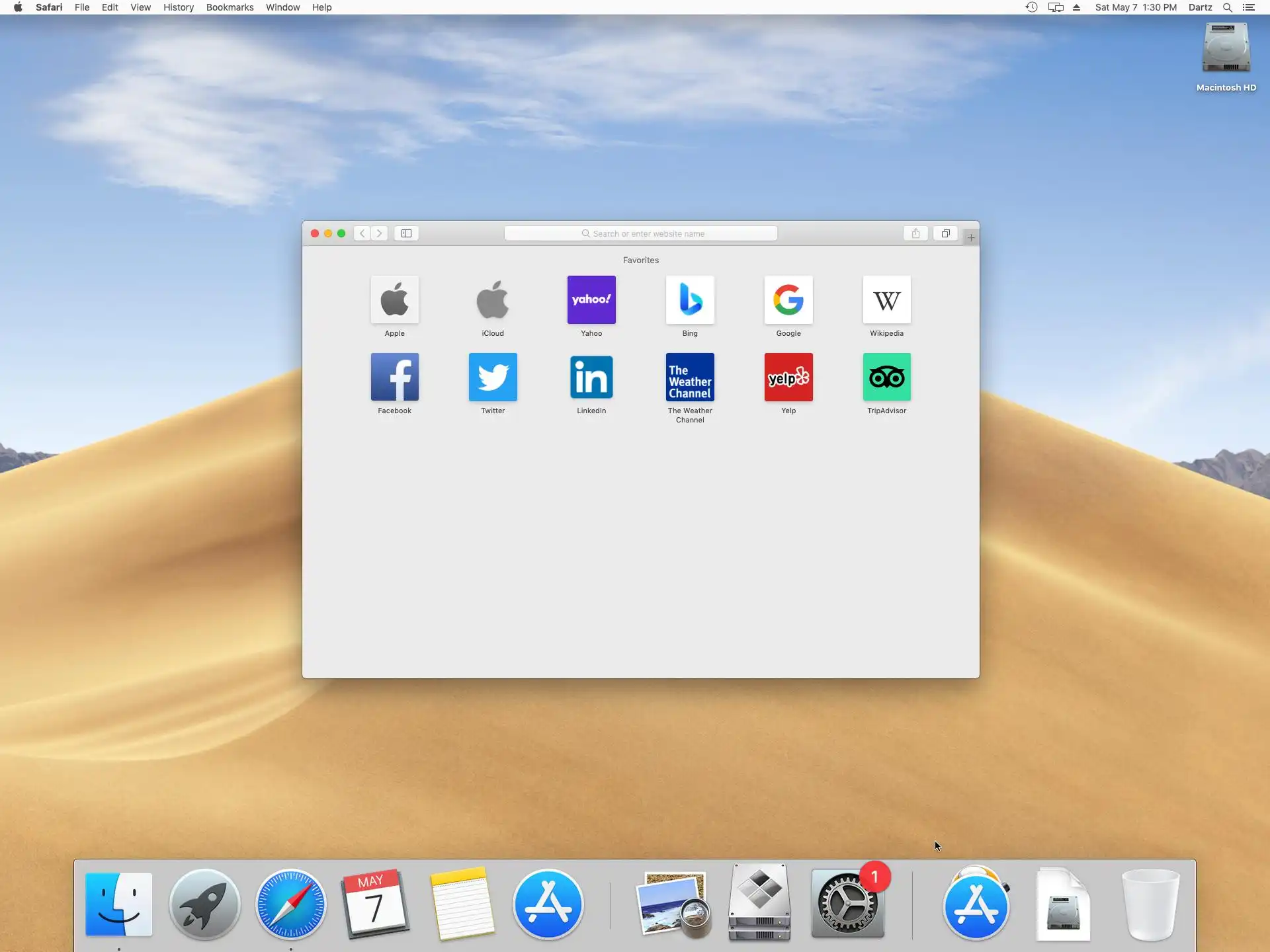Show the tab overview
Viewport: 1270px width, 952px height.
[945, 233]
